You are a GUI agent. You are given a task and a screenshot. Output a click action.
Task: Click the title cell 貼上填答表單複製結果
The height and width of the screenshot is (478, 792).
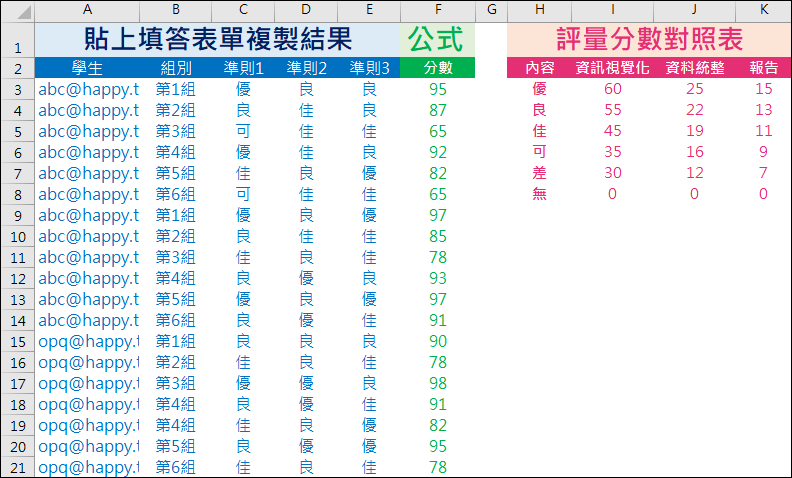(x=218, y=39)
